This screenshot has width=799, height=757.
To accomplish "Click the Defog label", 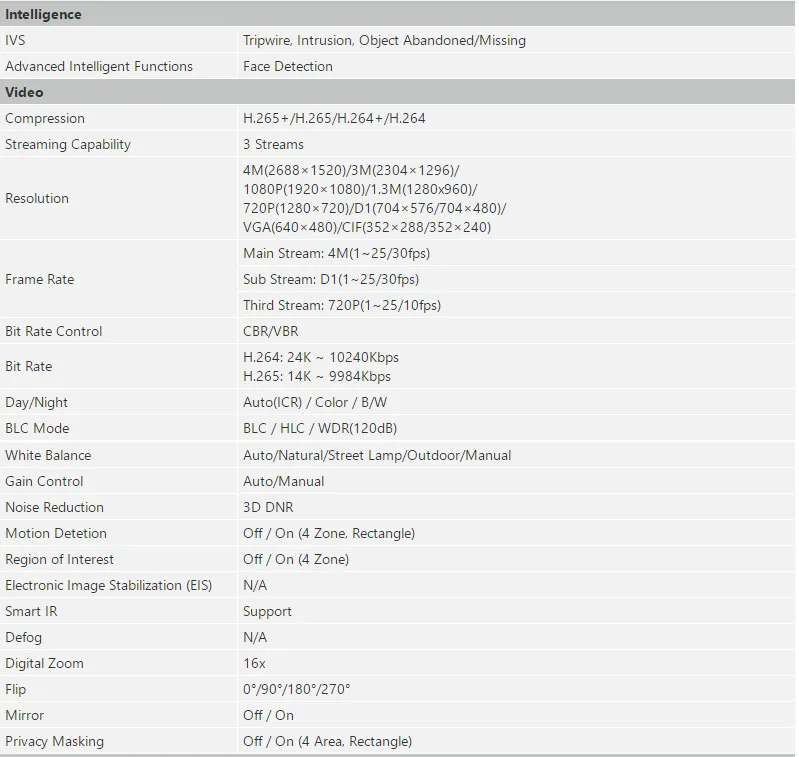I will pos(23,637).
